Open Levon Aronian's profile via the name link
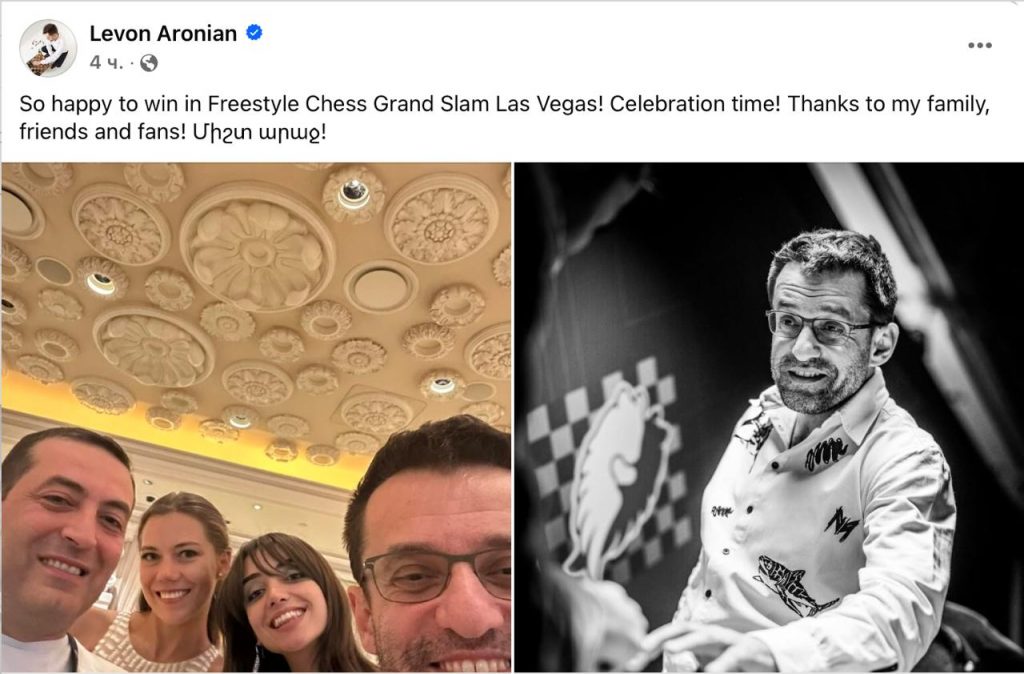 pyautogui.click(x=163, y=33)
